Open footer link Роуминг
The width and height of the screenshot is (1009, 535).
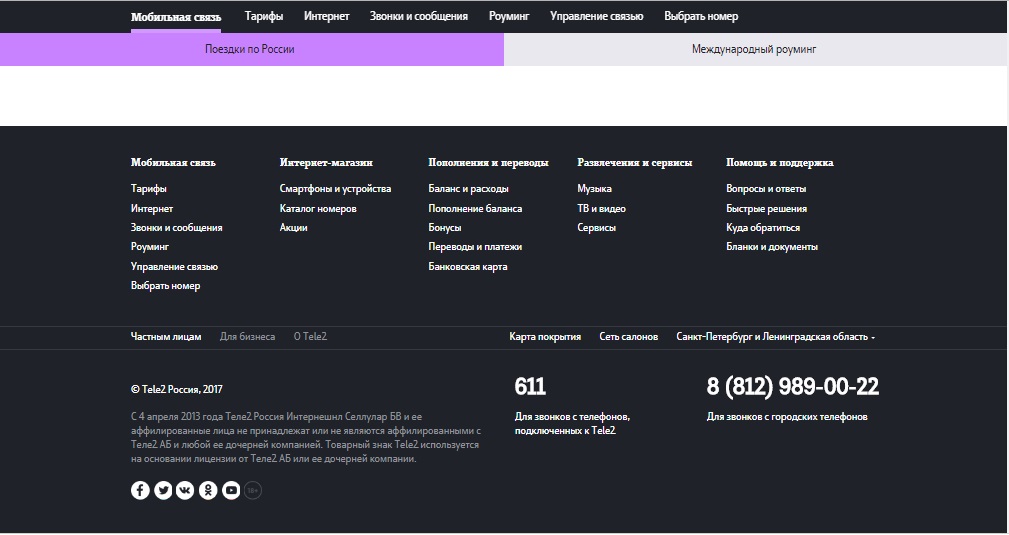point(150,247)
